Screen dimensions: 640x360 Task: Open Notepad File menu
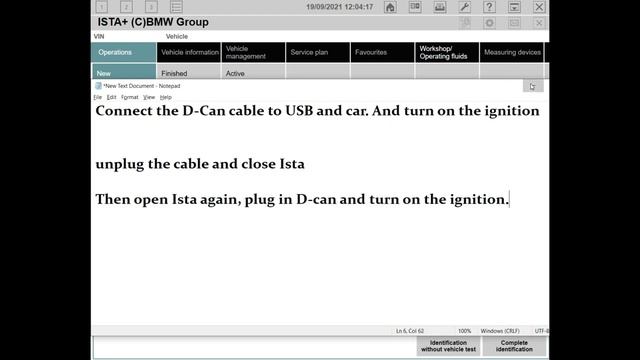click(98, 97)
